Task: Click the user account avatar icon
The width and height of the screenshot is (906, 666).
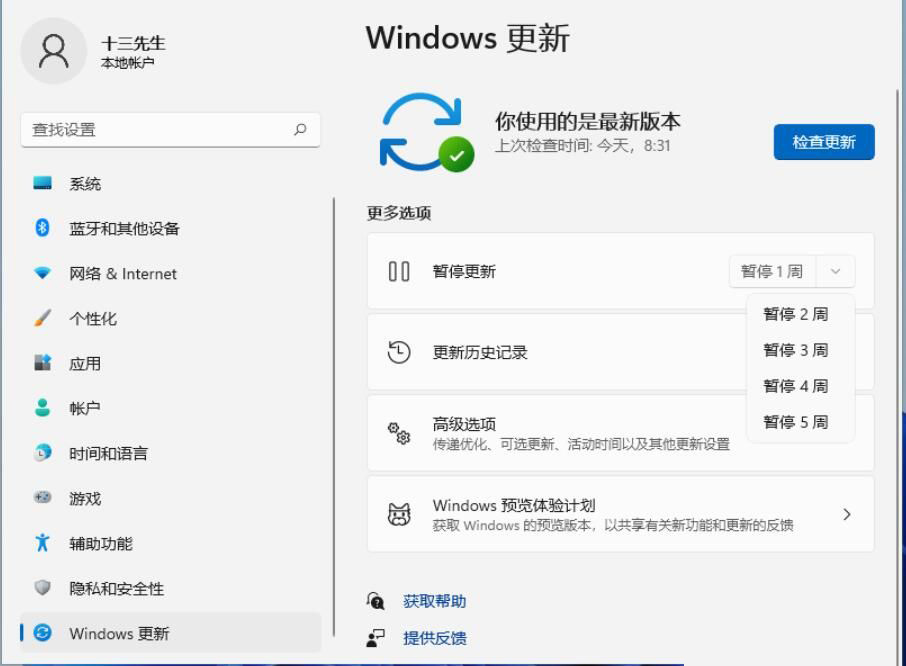Action: tap(53, 51)
